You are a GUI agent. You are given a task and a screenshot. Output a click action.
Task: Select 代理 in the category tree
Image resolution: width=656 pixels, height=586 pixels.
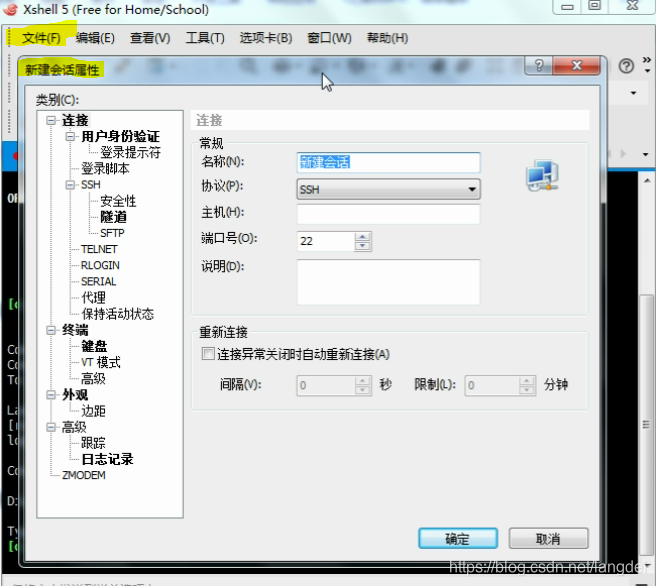[x=93, y=297]
